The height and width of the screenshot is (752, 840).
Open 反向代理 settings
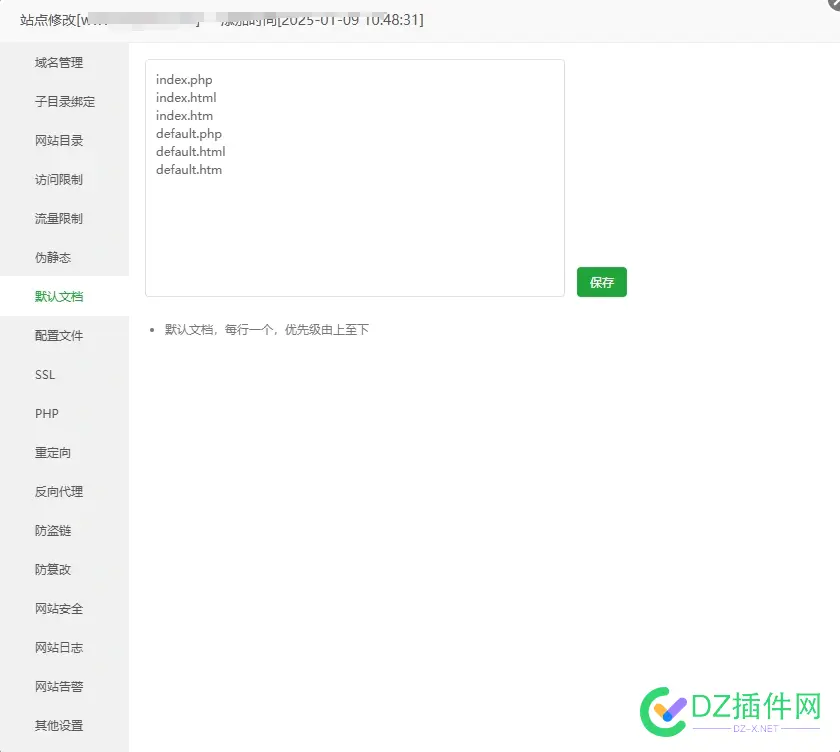[59, 492]
